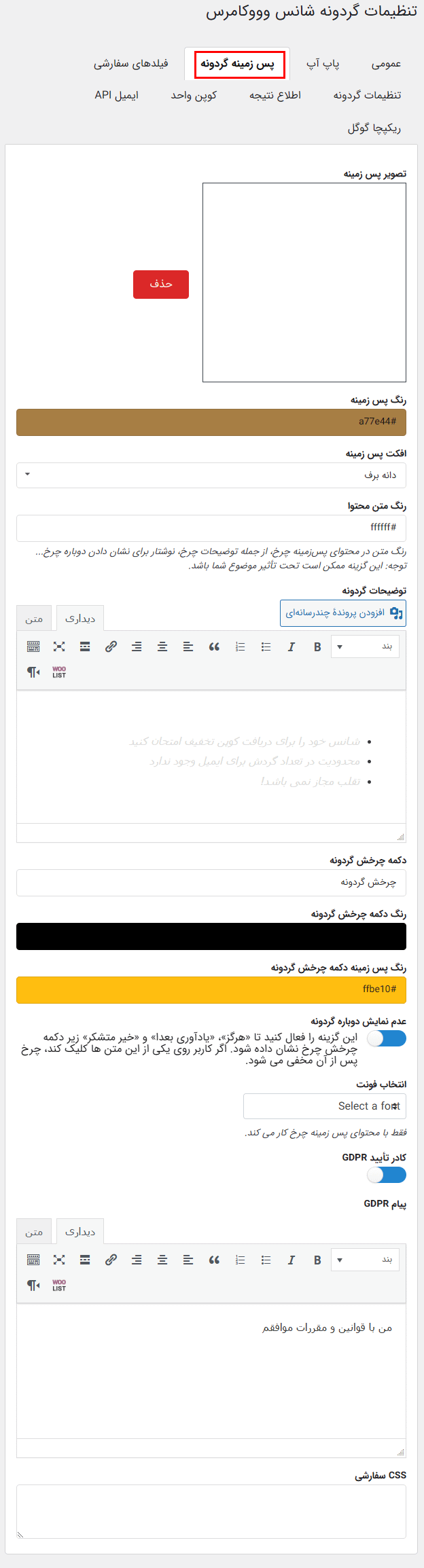
Task: Open background color picker showing #a77e44
Action: (x=211, y=422)
